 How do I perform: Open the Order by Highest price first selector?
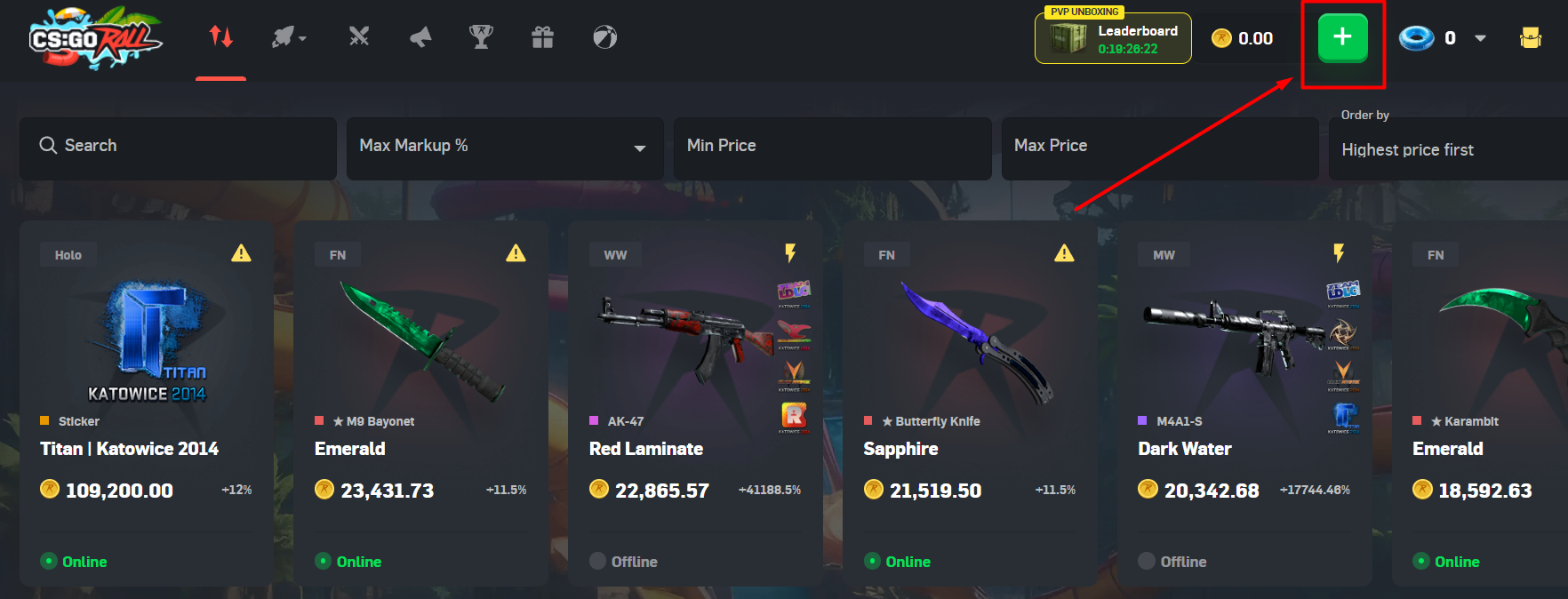1449,148
